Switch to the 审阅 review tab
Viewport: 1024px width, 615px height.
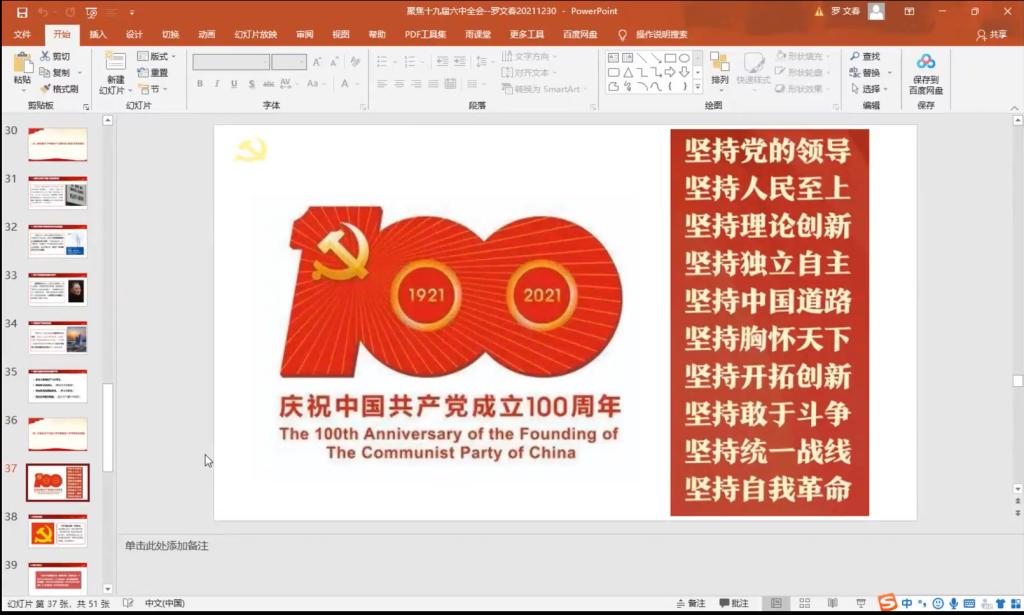[305, 35]
